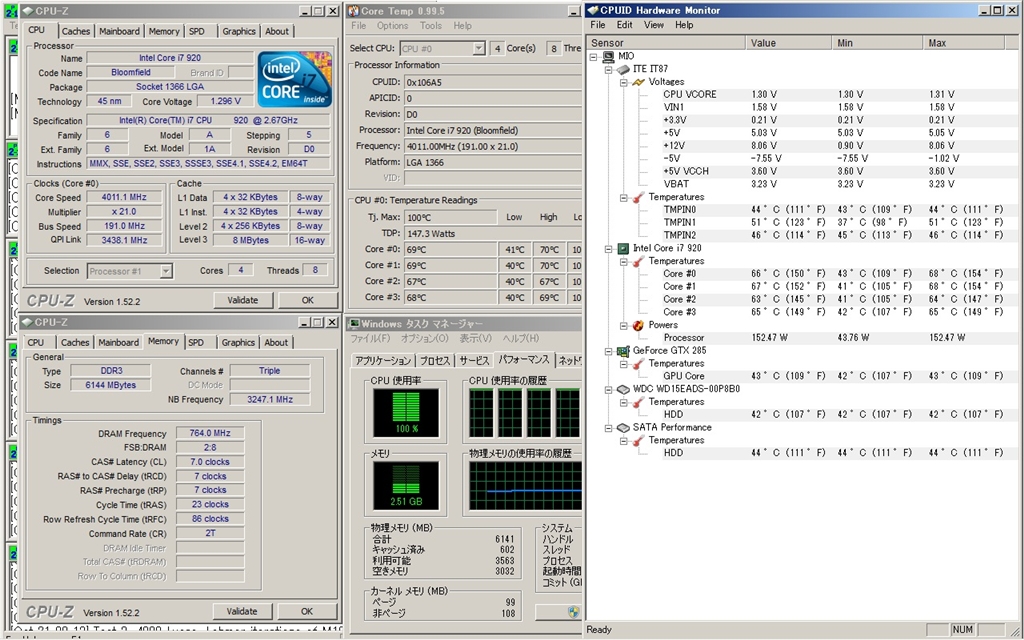Screen dimensions: 1024x640
Task: Click the Intel Core i7 920 processor icon in tree
Action: coord(623,248)
